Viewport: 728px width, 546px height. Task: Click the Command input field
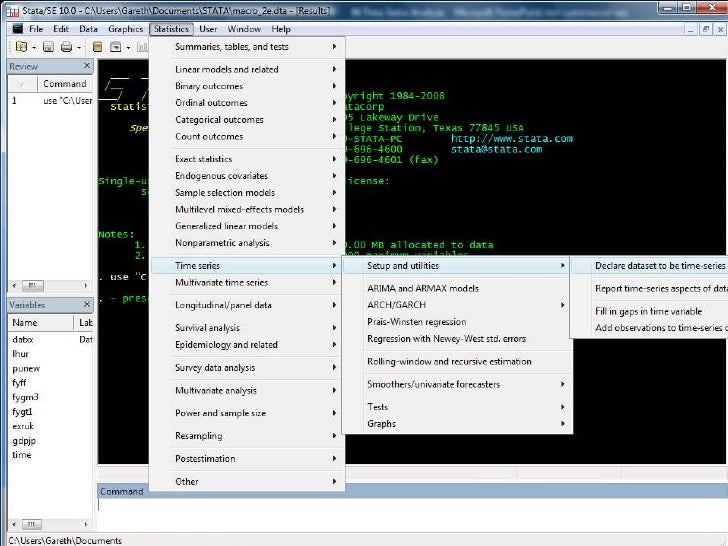tap(400, 510)
